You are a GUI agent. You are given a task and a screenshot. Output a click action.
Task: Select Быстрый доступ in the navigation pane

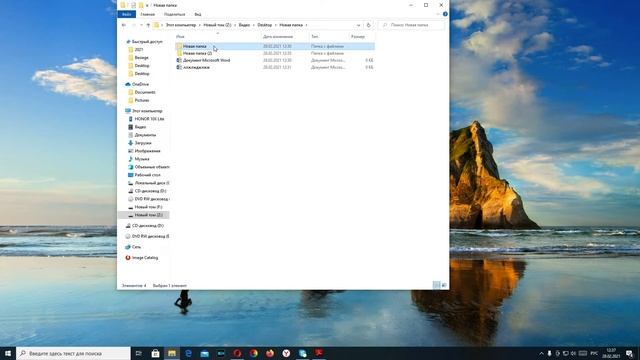tap(147, 42)
